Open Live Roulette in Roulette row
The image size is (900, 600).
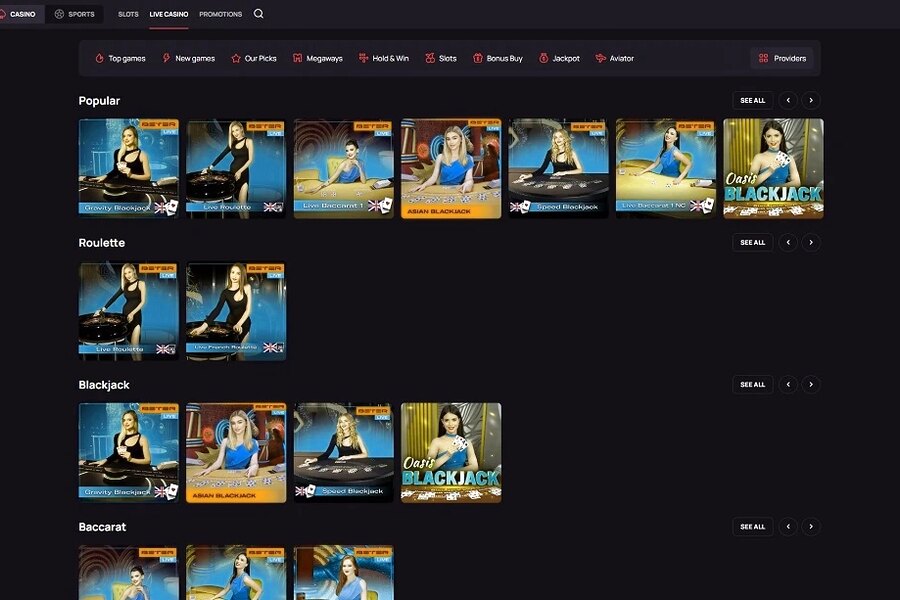(129, 311)
